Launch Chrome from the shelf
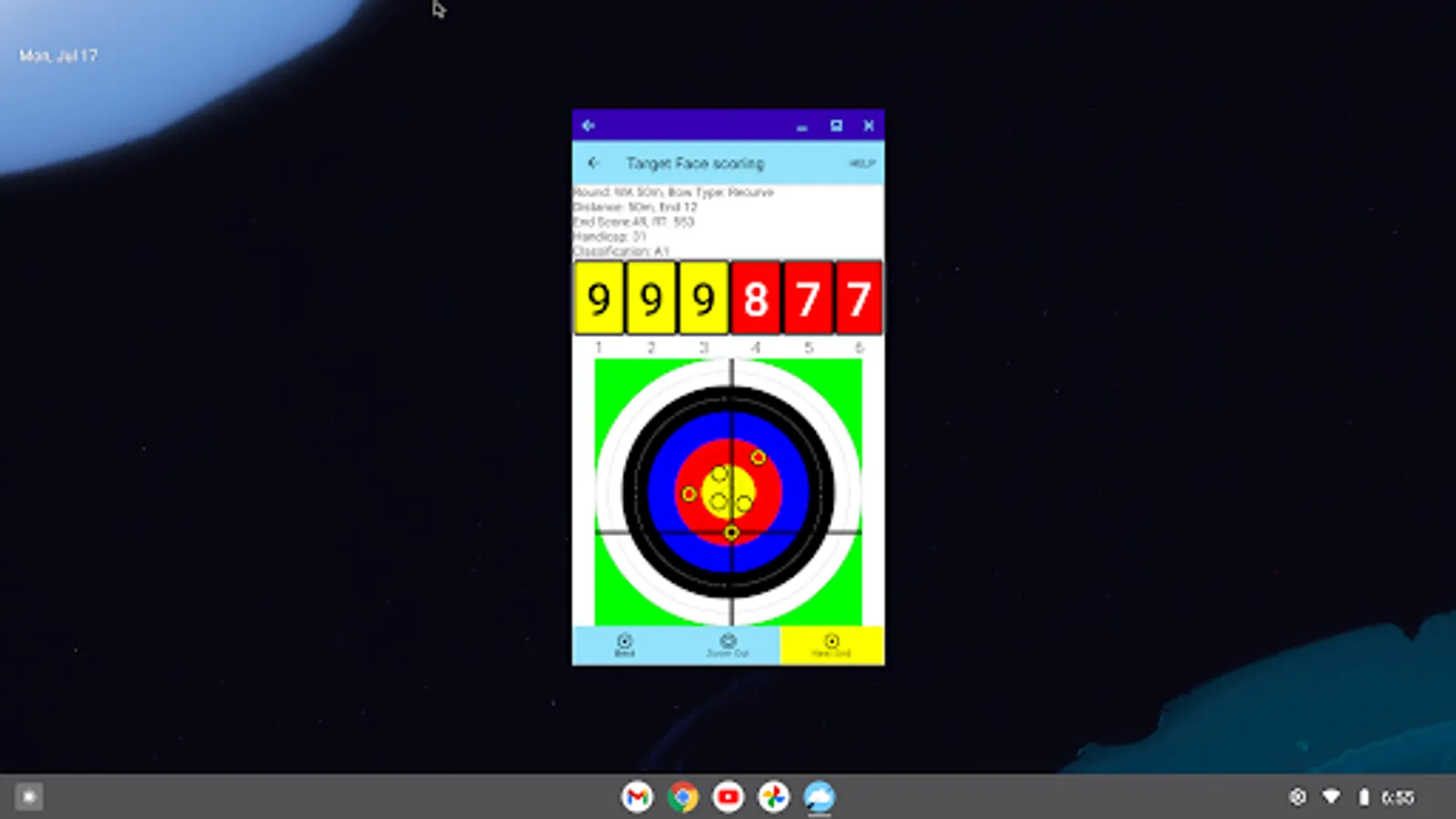Image resolution: width=1456 pixels, height=819 pixels. click(682, 797)
